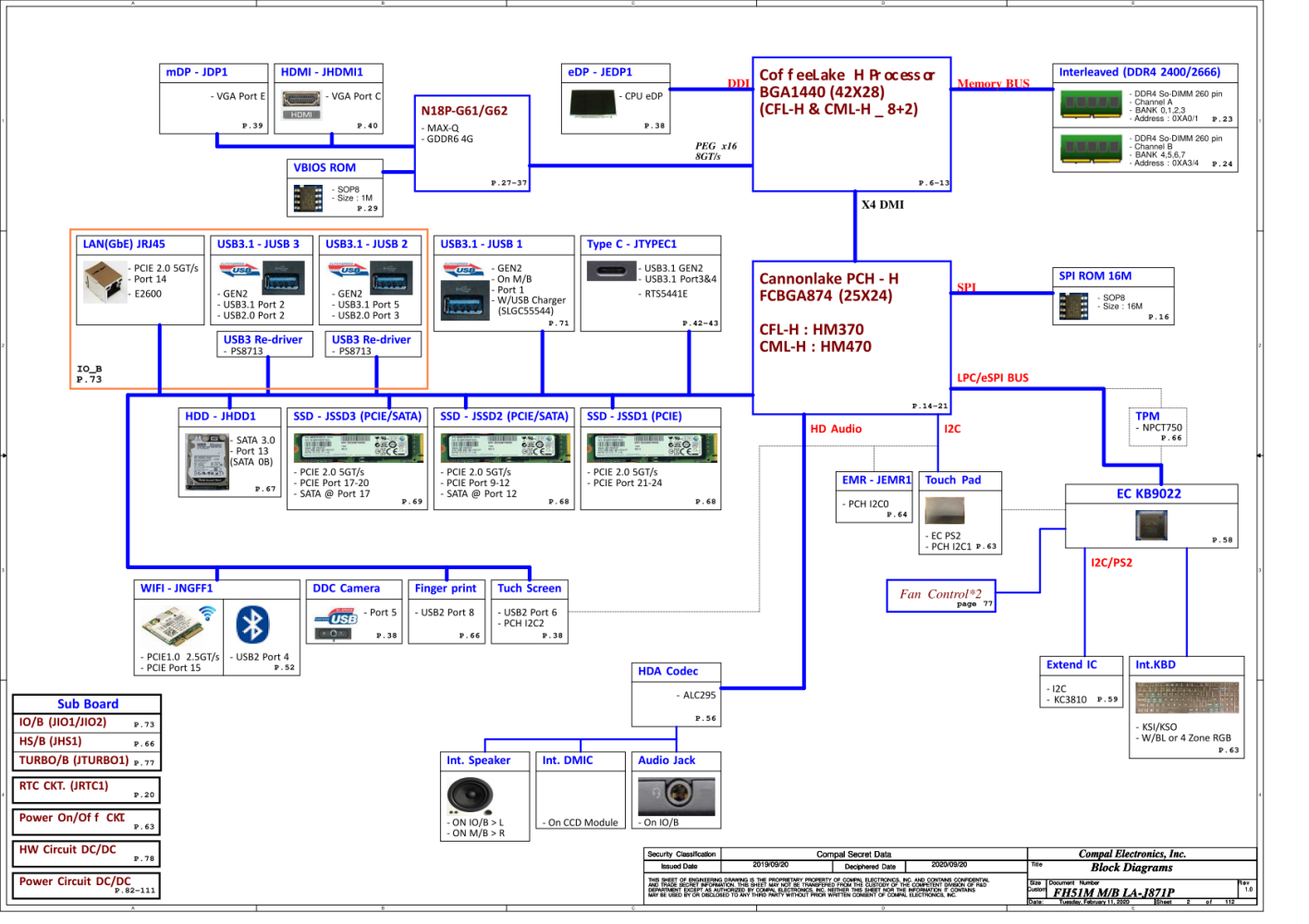Click the "I2C/PS2" label
Viewport: 1309px width, 924px height.
(1110, 562)
